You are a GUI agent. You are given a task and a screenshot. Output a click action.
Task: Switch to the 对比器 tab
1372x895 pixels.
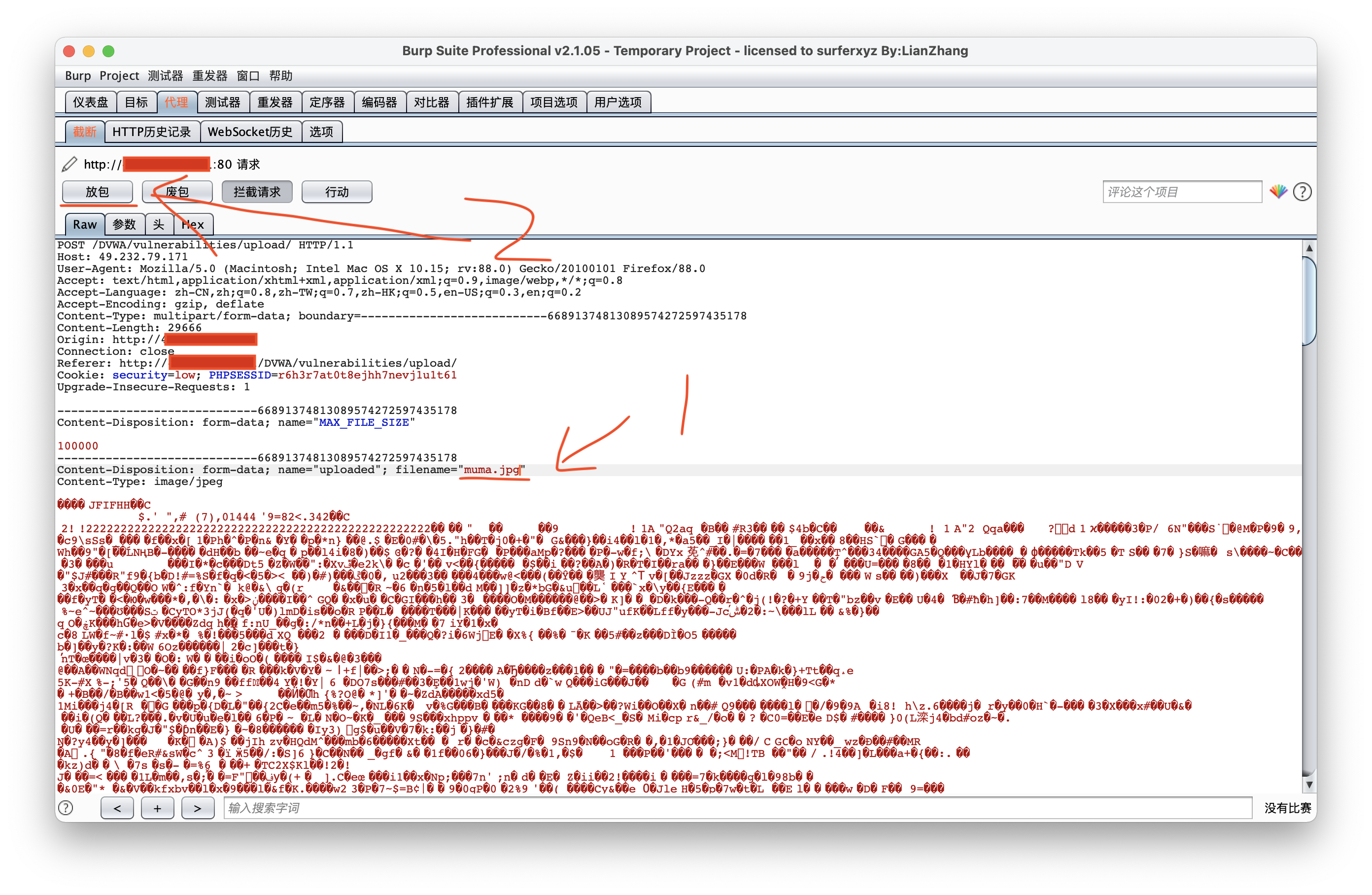[432, 102]
